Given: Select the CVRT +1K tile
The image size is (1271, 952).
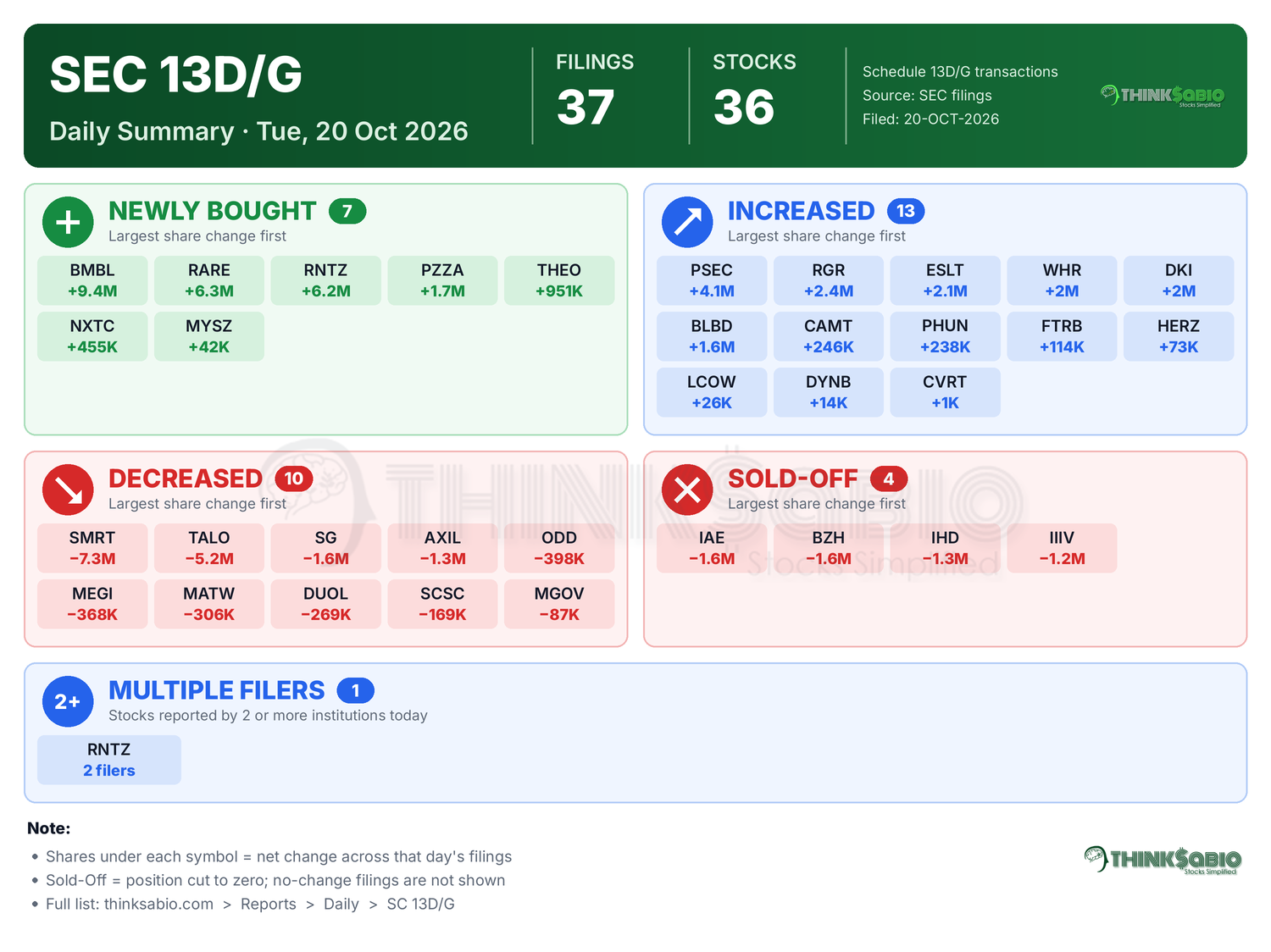Looking at the screenshot, I should point(945,392).
